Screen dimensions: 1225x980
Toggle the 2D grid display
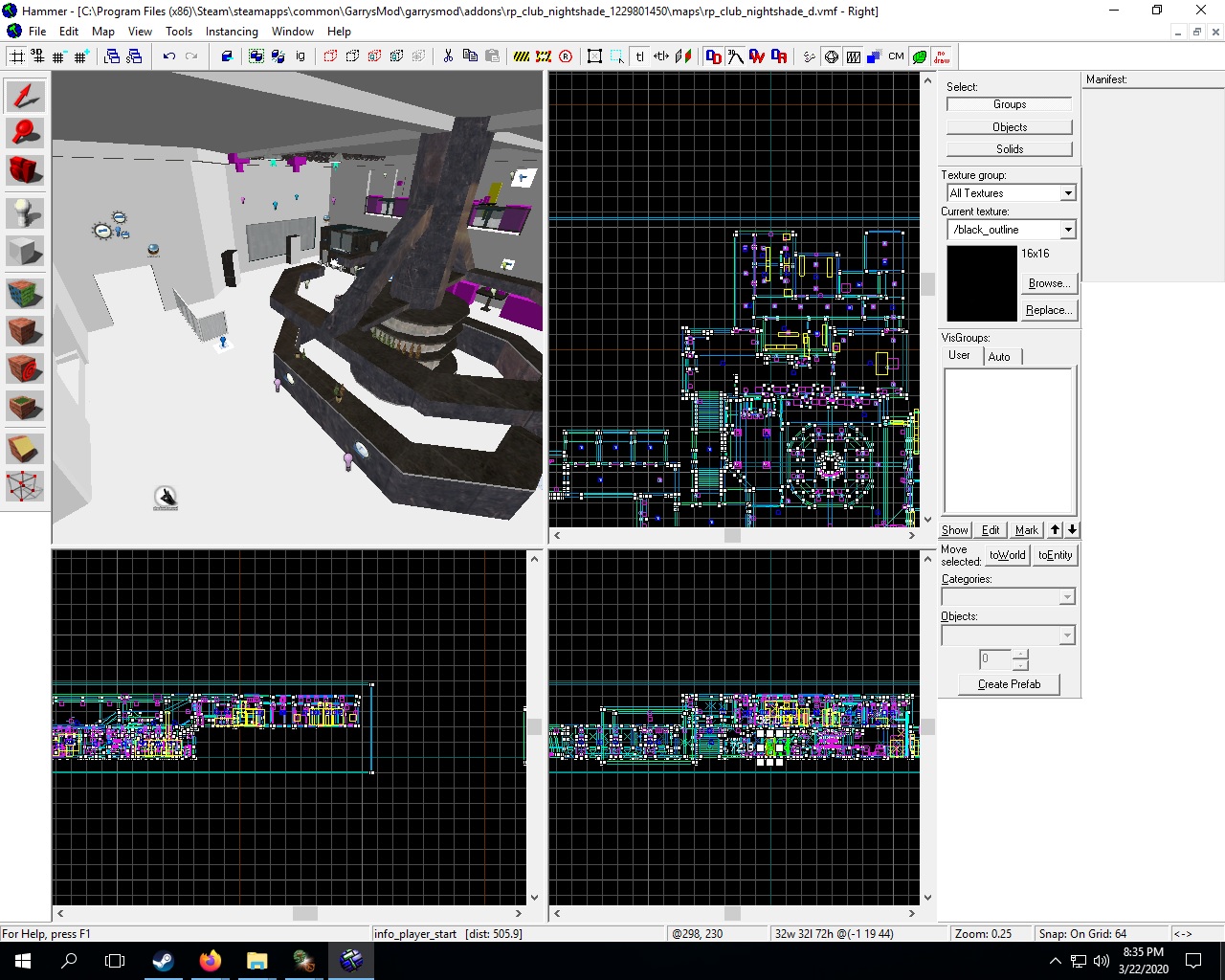pyautogui.click(x=17, y=56)
